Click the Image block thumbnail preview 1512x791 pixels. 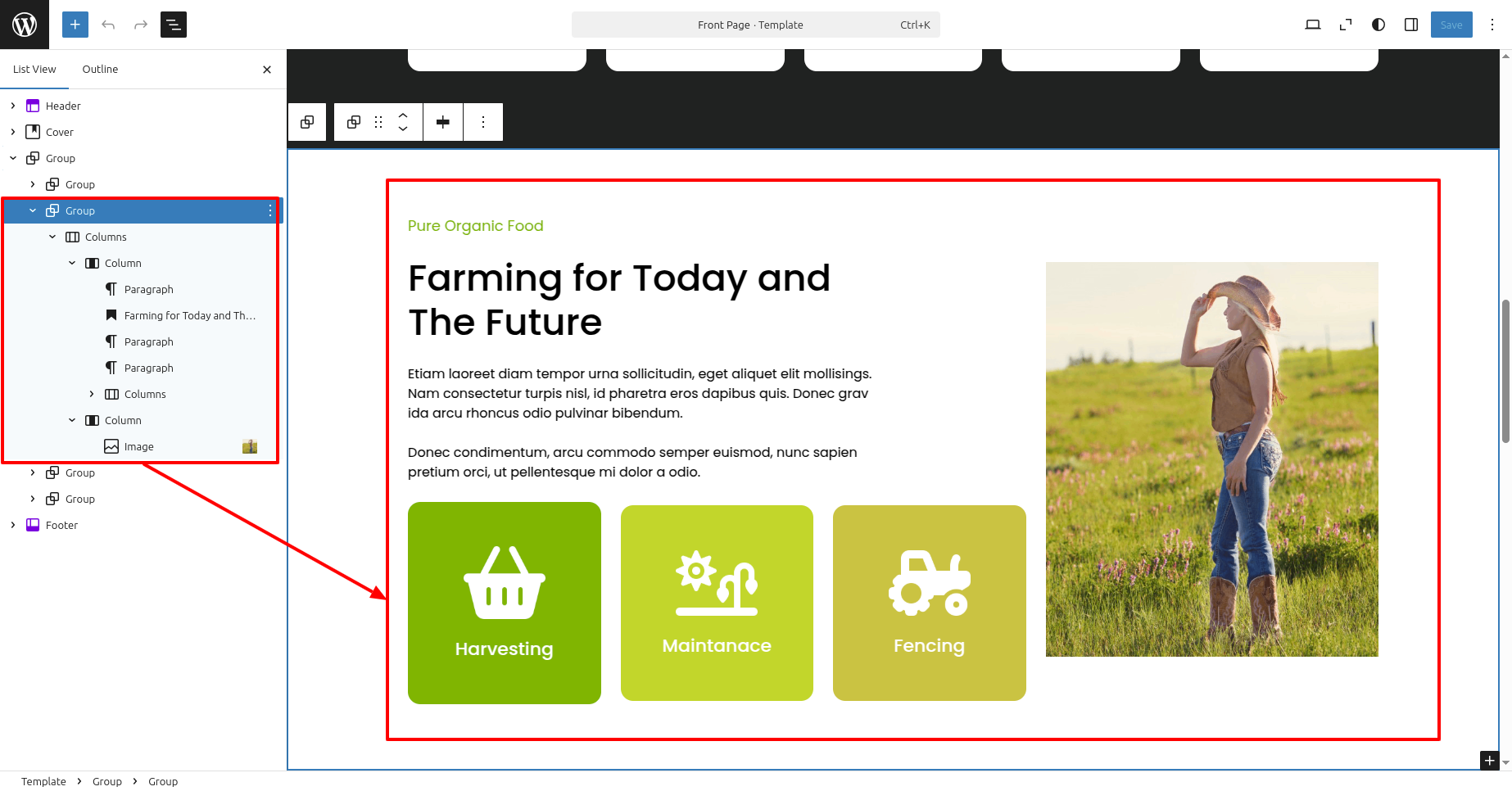pyautogui.click(x=250, y=446)
